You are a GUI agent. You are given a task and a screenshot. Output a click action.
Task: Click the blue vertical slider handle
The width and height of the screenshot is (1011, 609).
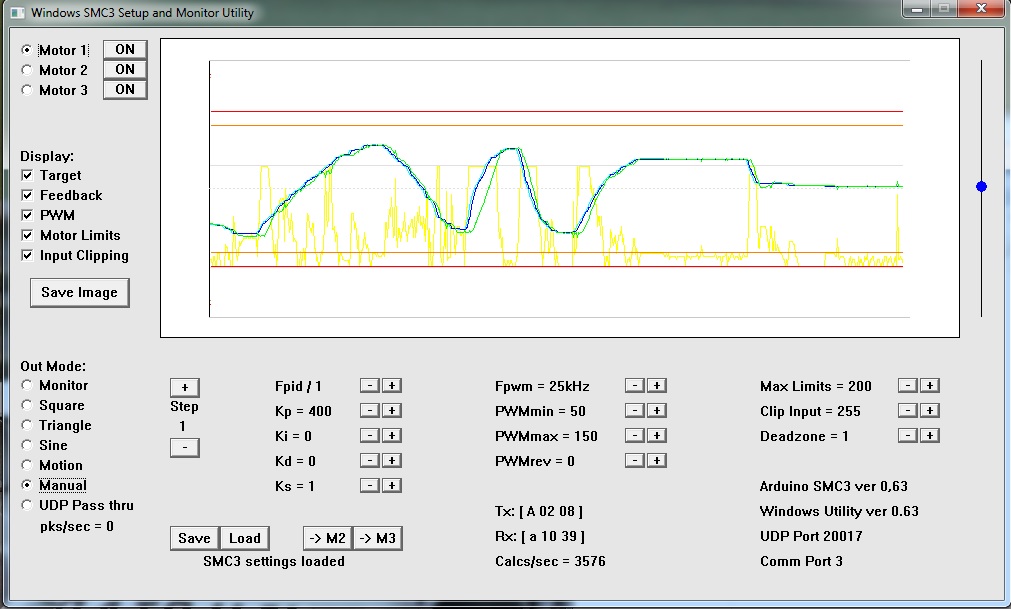click(x=981, y=187)
